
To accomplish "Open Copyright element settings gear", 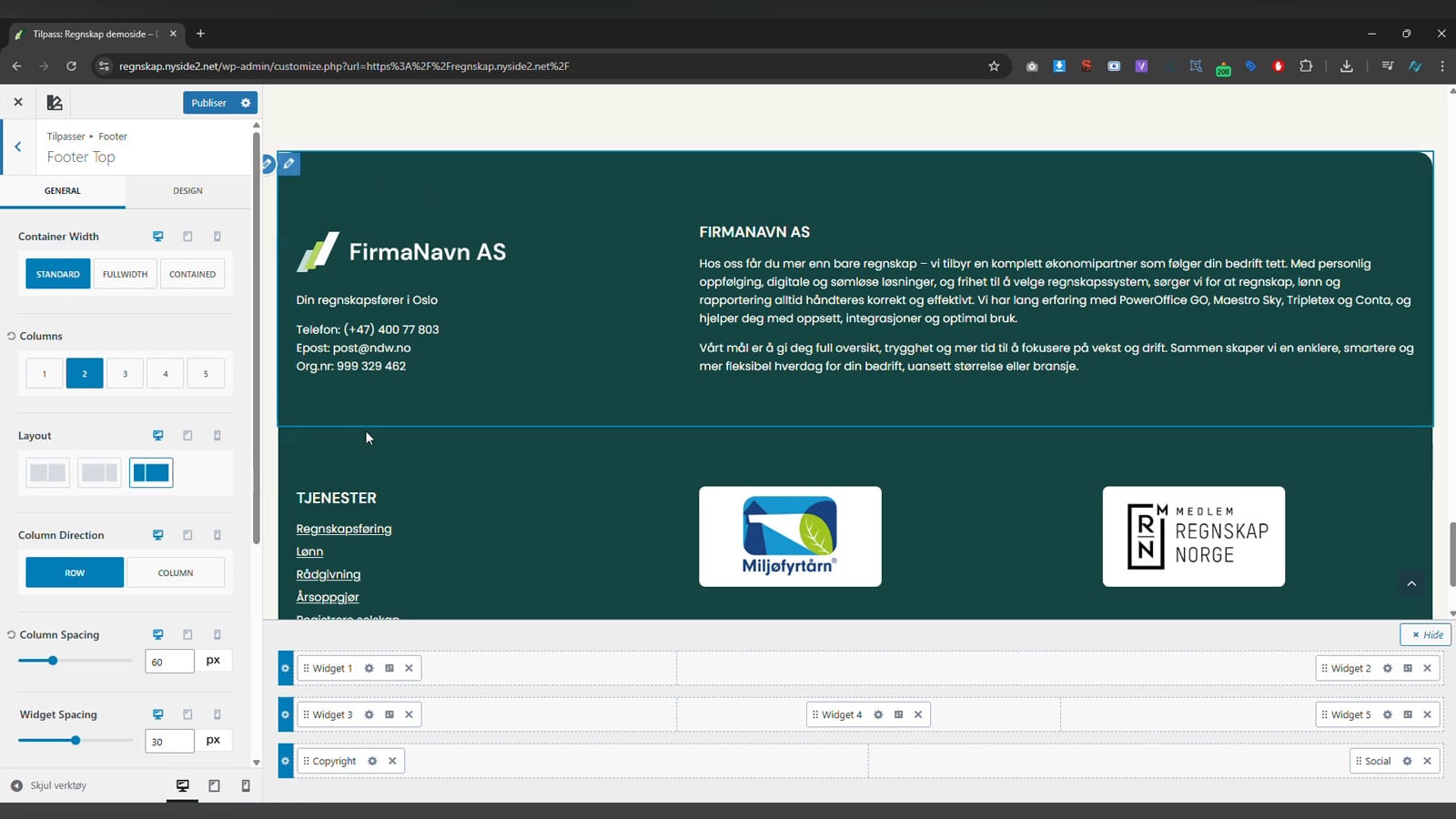I will [372, 761].
